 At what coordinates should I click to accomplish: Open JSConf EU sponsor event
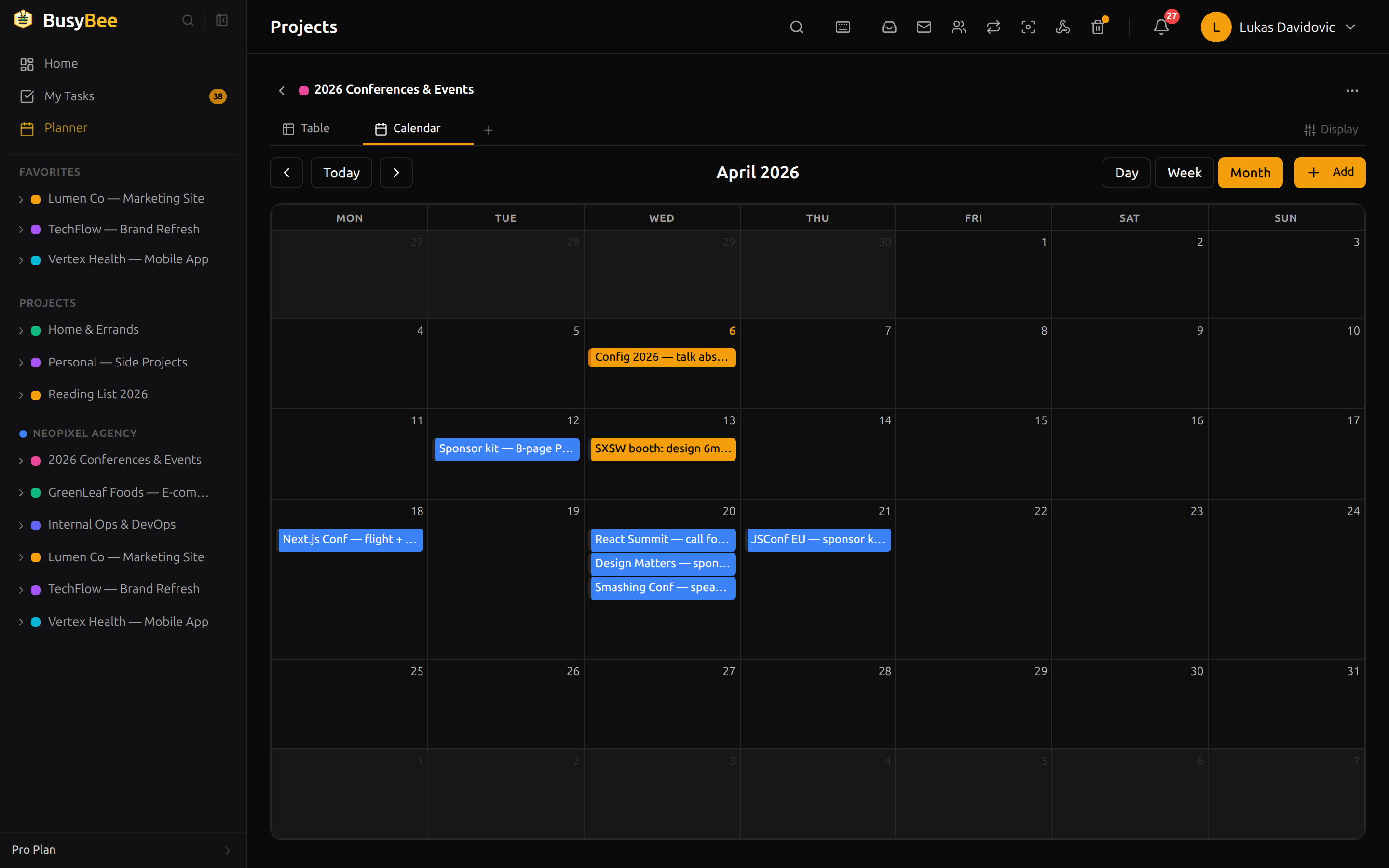(x=818, y=540)
